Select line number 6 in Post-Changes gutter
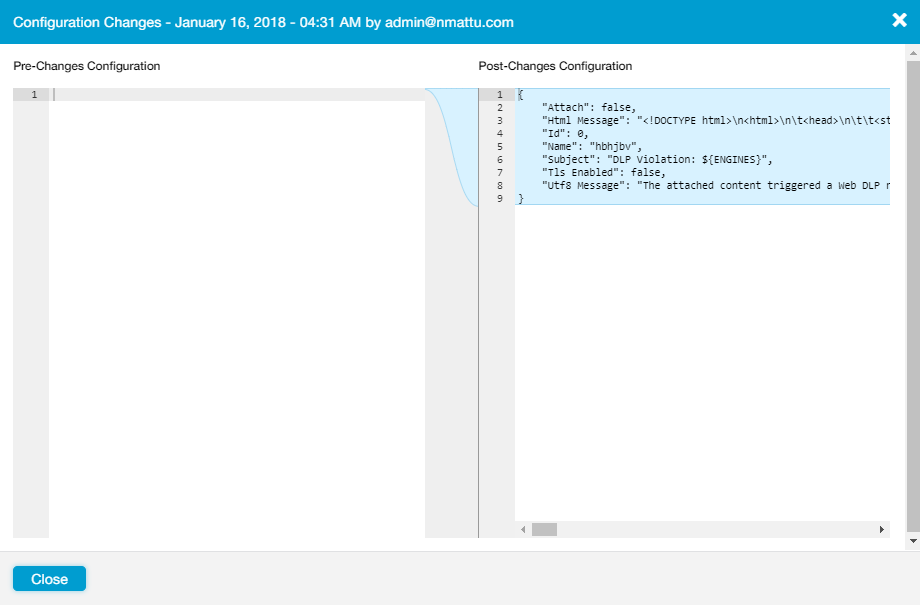This screenshot has width=920, height=605. pyautogui.click(x=499, y=160)
